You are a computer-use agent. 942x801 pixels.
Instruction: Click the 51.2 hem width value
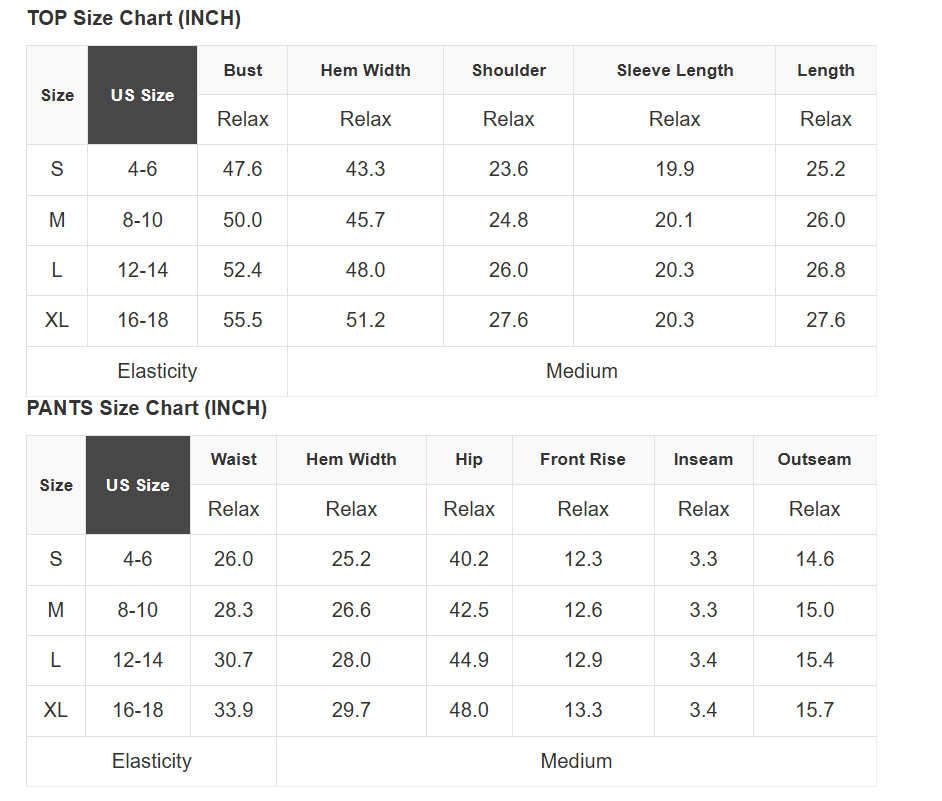(x=365, y=320)
